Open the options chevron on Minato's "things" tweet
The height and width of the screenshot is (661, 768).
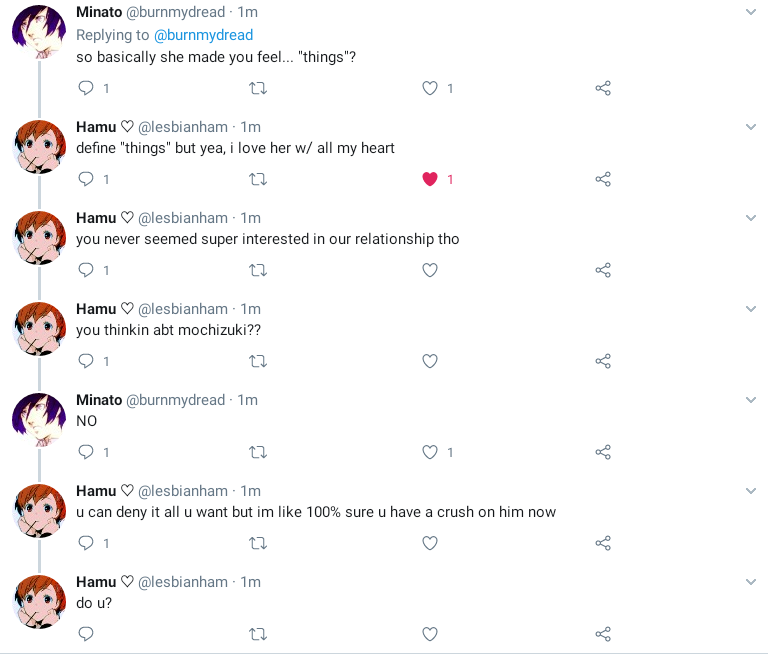point(751,12)
